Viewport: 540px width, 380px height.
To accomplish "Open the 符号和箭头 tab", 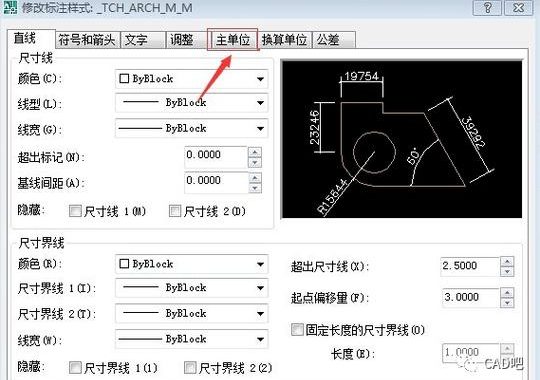I will (87, 40).
